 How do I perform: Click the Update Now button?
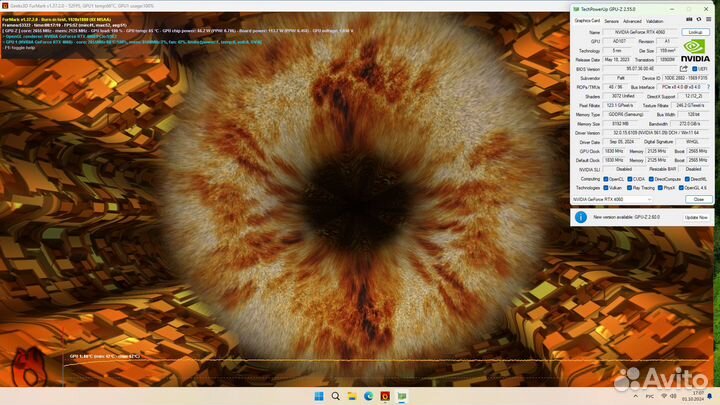[x=696, y=217]
